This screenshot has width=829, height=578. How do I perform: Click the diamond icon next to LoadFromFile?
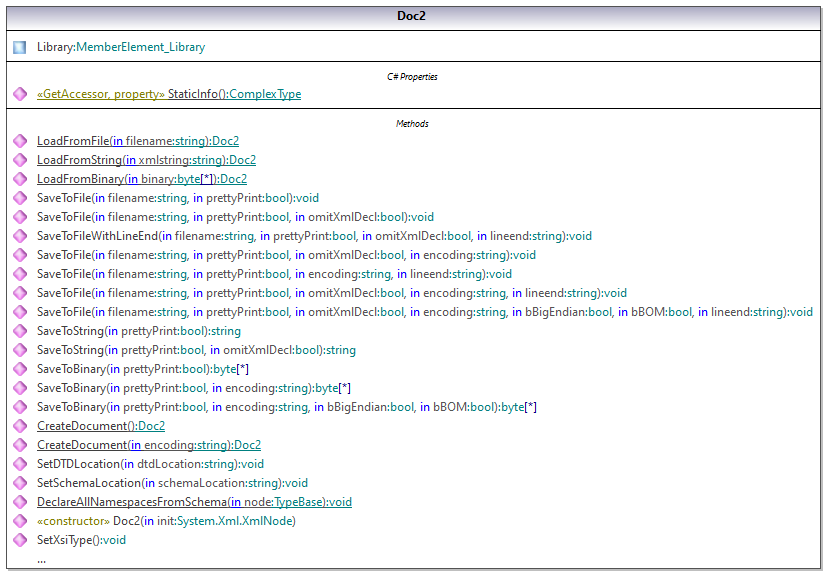(x=20, y=141)
